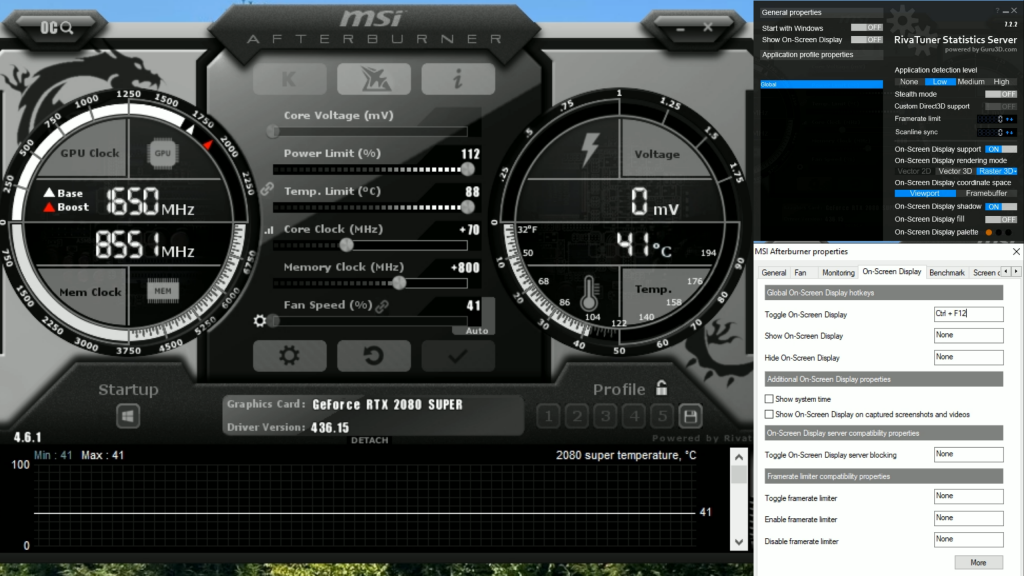Select the orange On-Screen Display palette swatch
The width and height of the screenshot is (1024, 576).
coord(988,232)
